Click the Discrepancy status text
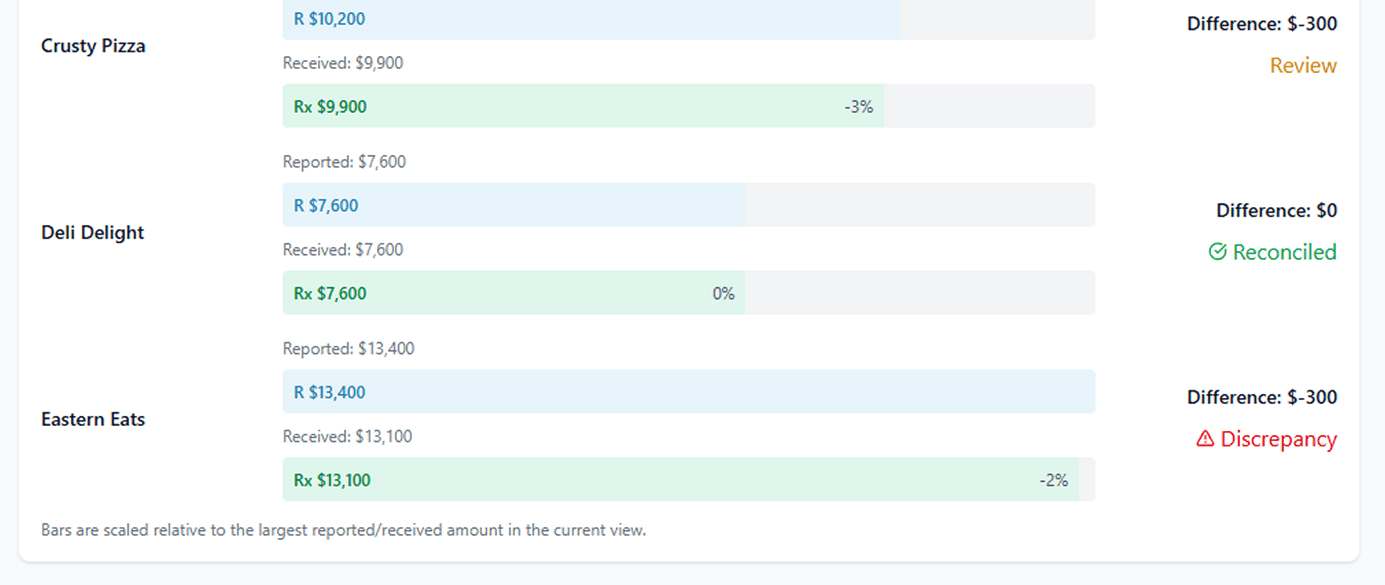 coord(1278,439)
